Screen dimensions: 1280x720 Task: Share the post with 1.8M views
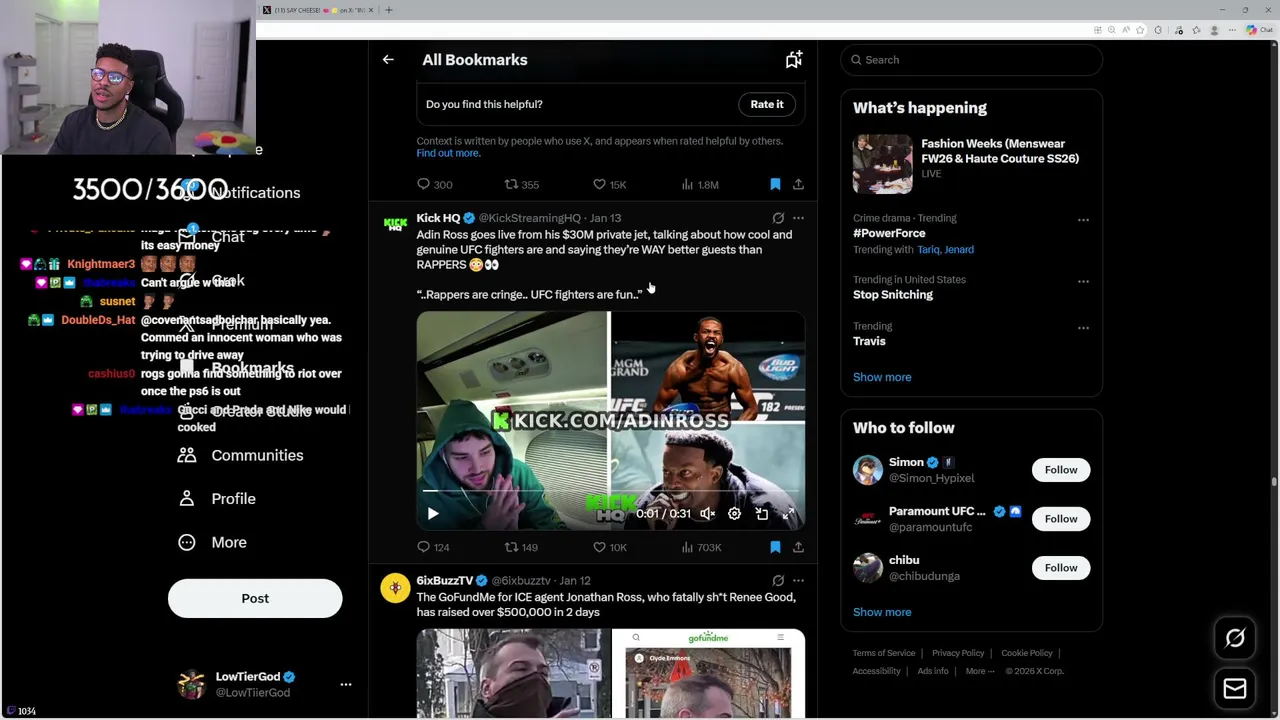(798, 185)
